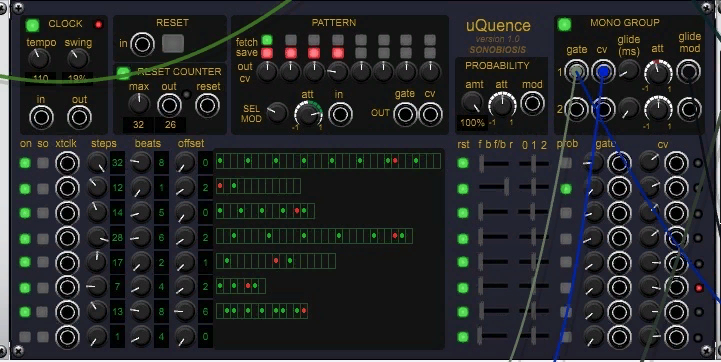
Task: Click the red step in 12-step sequence
Action: (x=220, y=186)
